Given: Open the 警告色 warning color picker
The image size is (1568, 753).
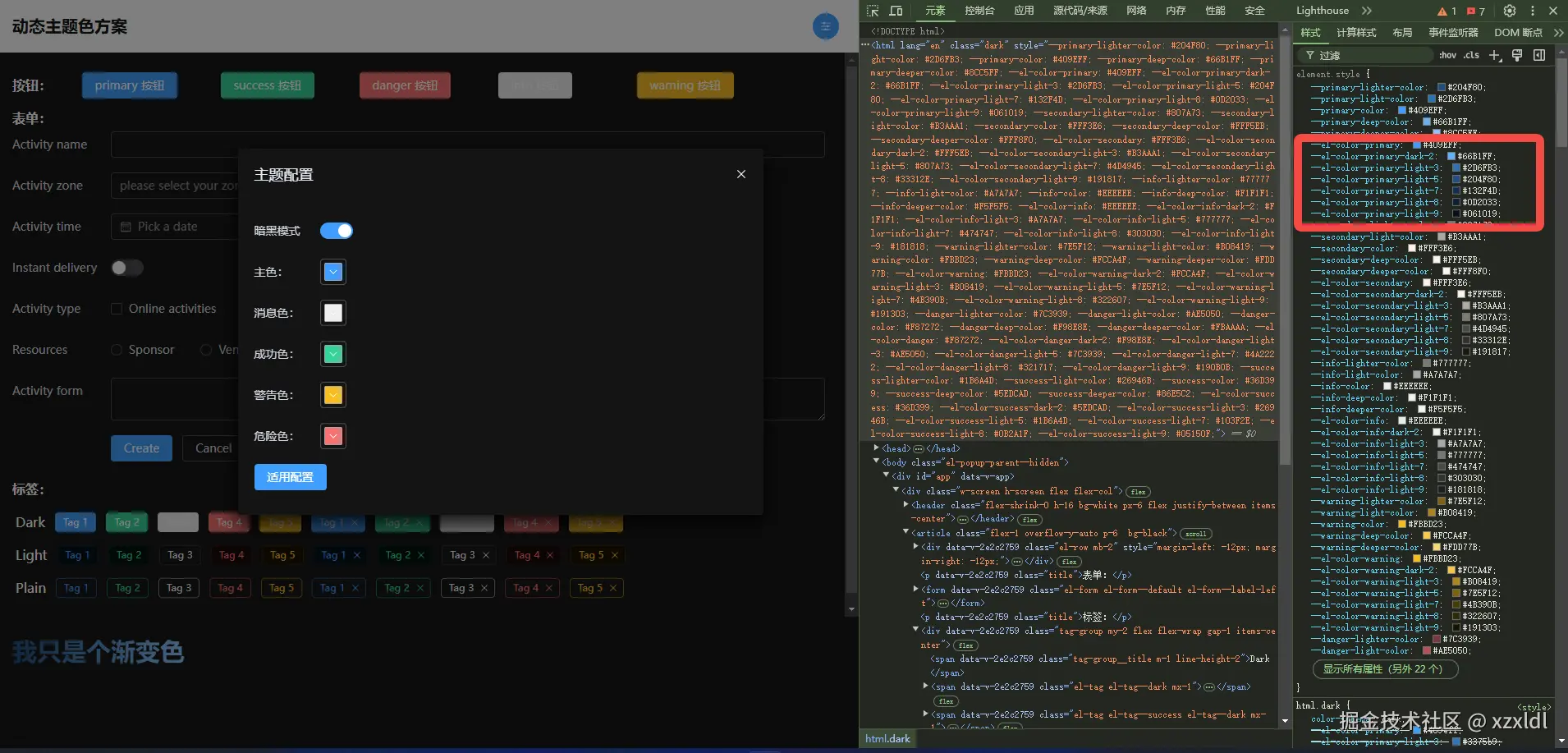Looking at the screenshot, I should click(332, 395).
